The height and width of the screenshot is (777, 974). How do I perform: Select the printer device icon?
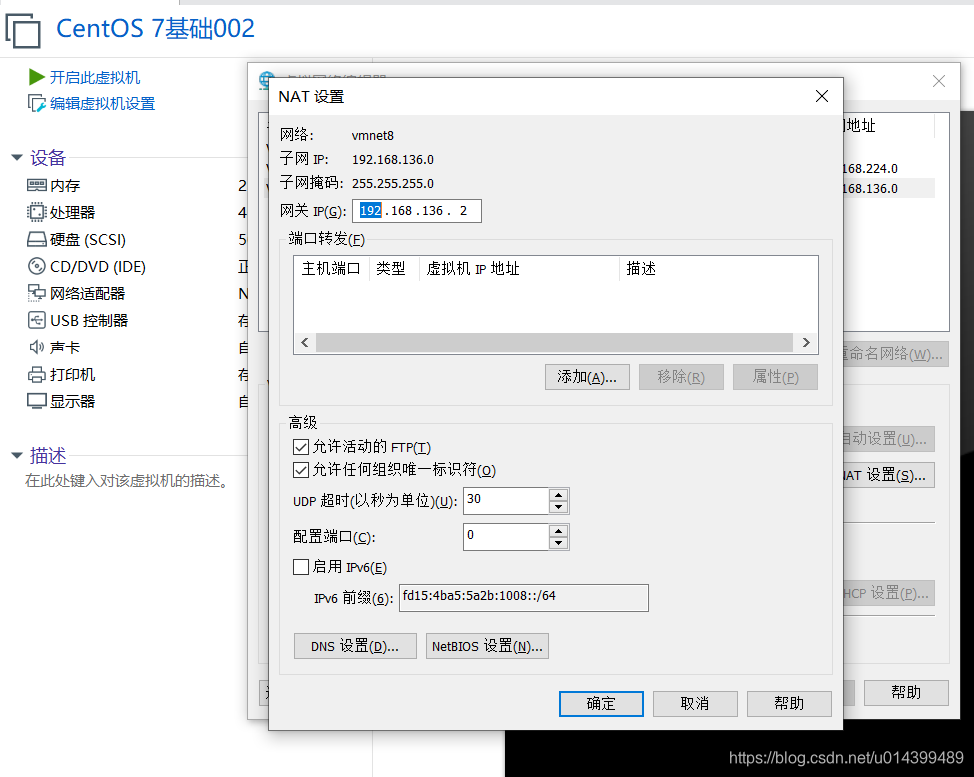pos(37,375)
